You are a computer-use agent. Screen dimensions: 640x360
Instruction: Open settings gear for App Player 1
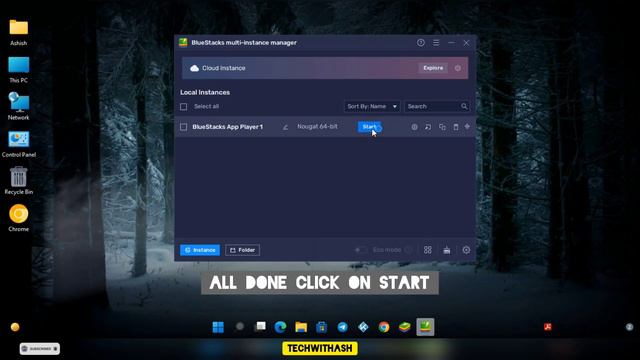(x=414, y=127)
